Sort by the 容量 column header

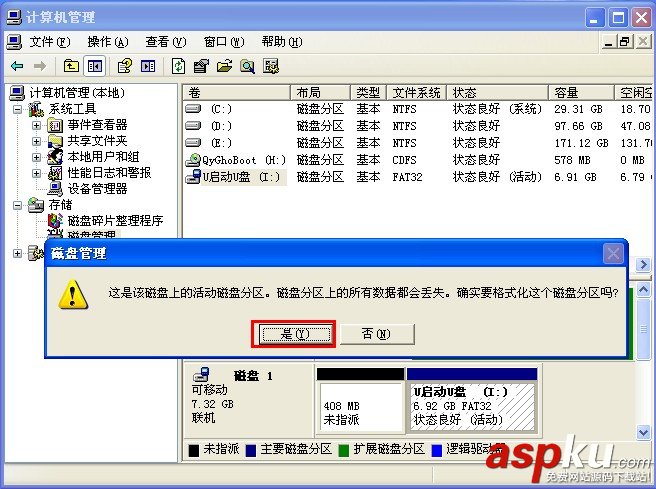pos(581,92)
